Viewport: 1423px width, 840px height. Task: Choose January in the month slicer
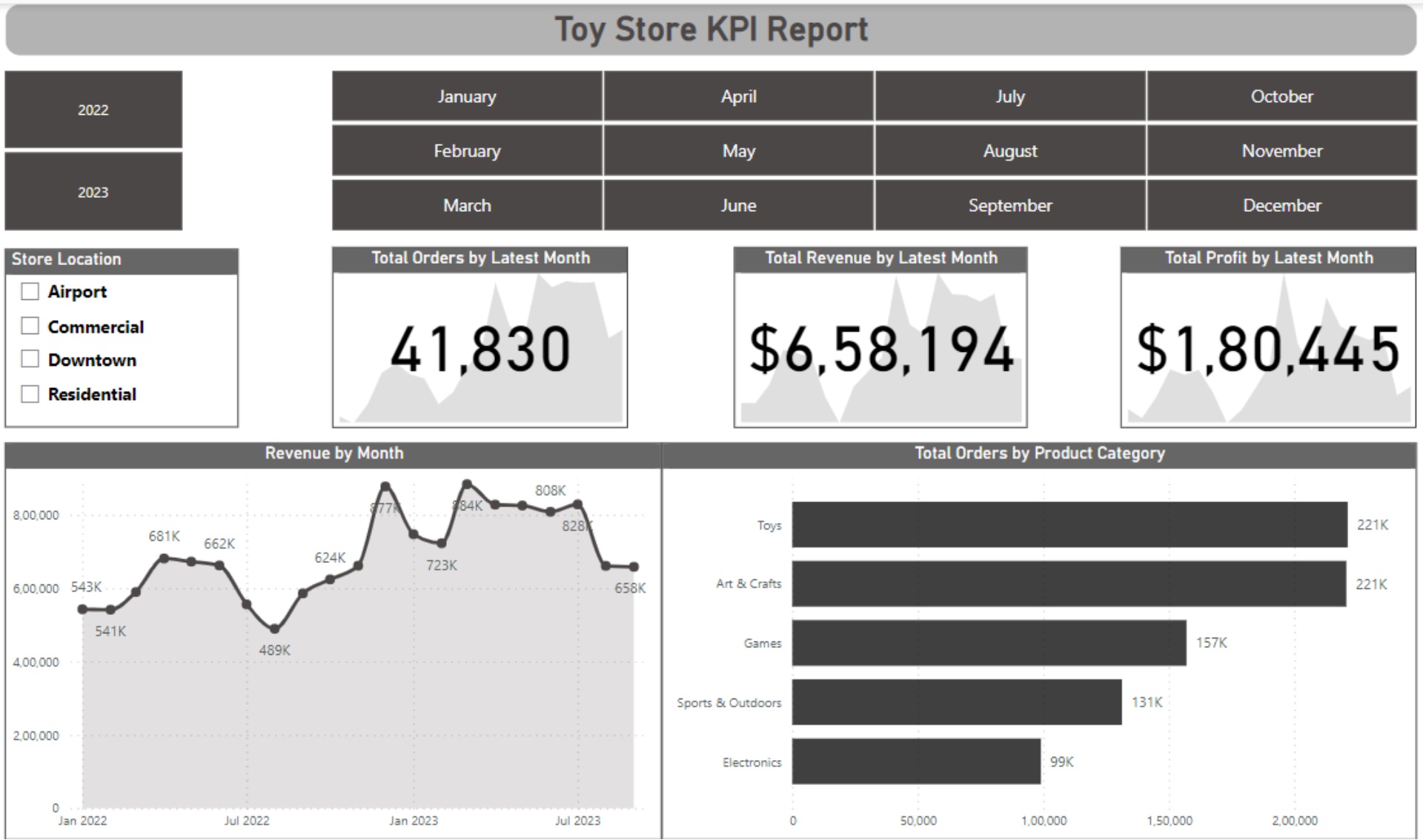(467, 96)
